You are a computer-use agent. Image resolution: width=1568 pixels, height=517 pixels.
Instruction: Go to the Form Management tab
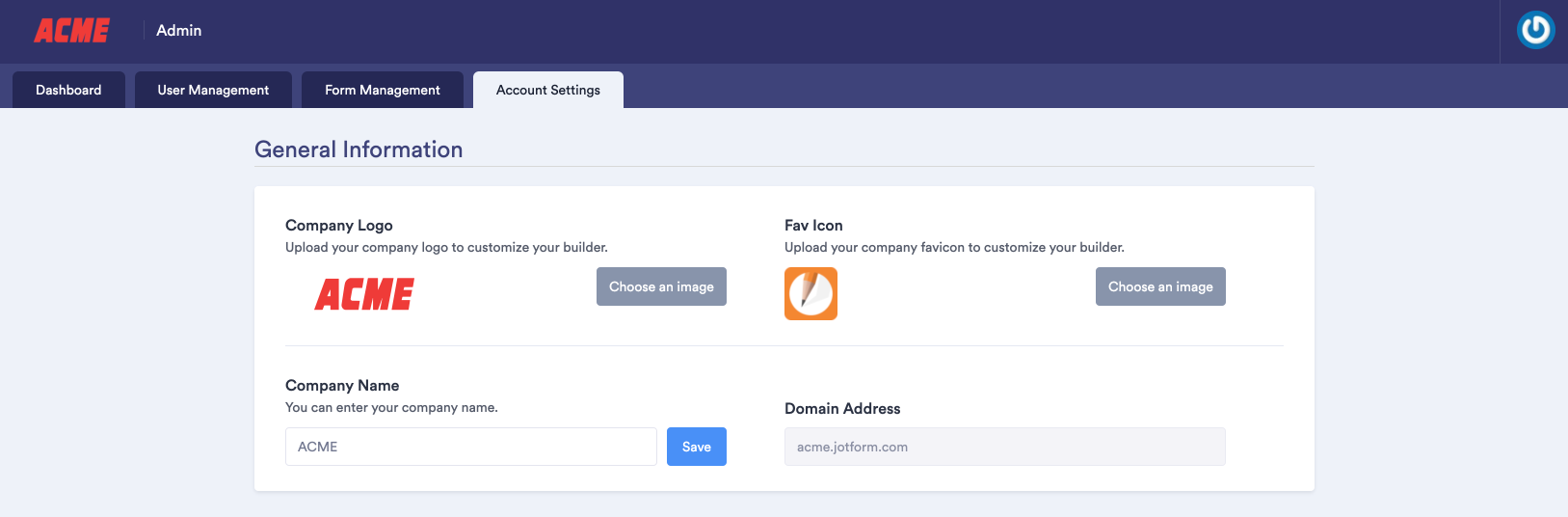coord(383,90)
